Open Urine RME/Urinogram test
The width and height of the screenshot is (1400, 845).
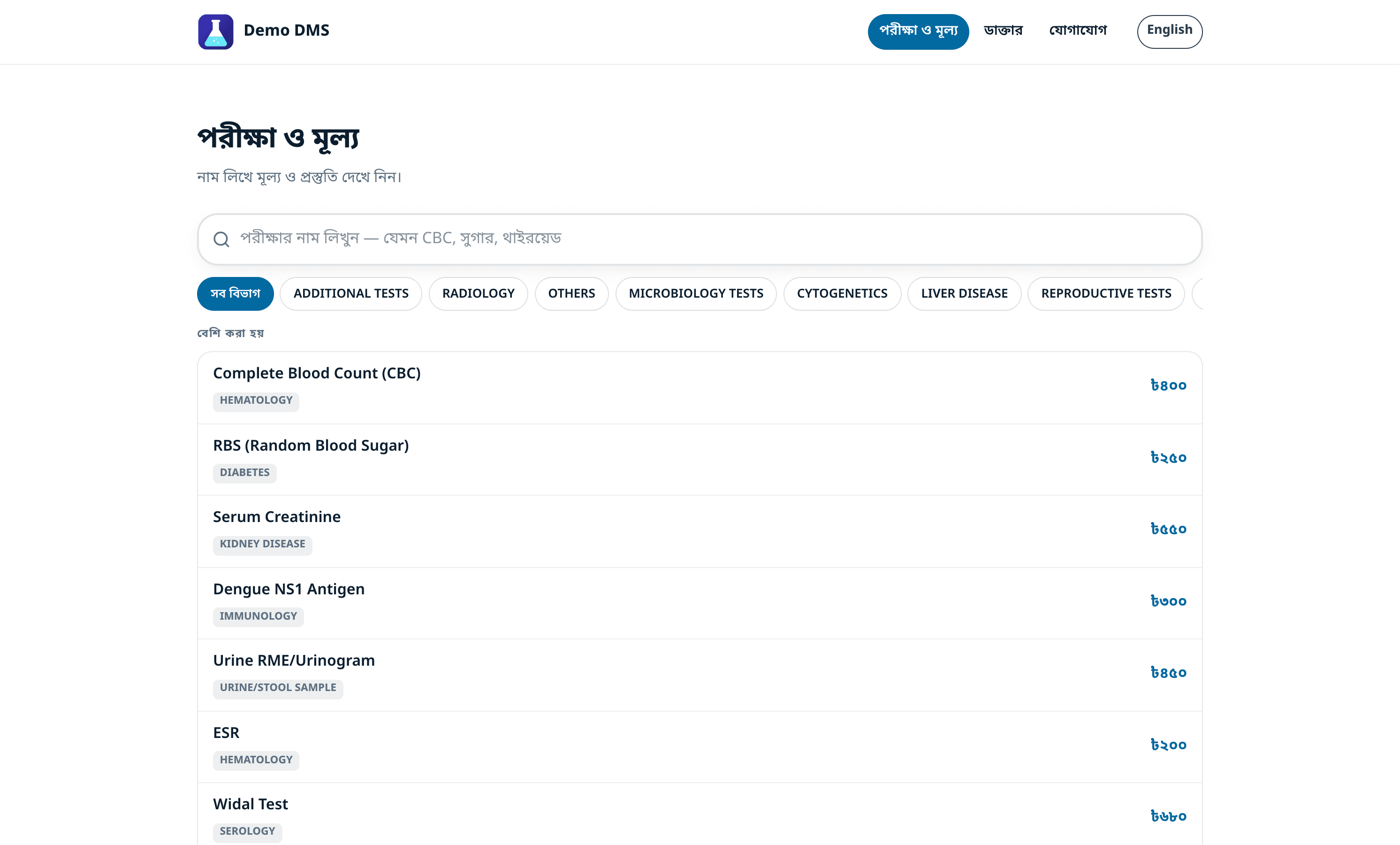[x=700, y=675]
